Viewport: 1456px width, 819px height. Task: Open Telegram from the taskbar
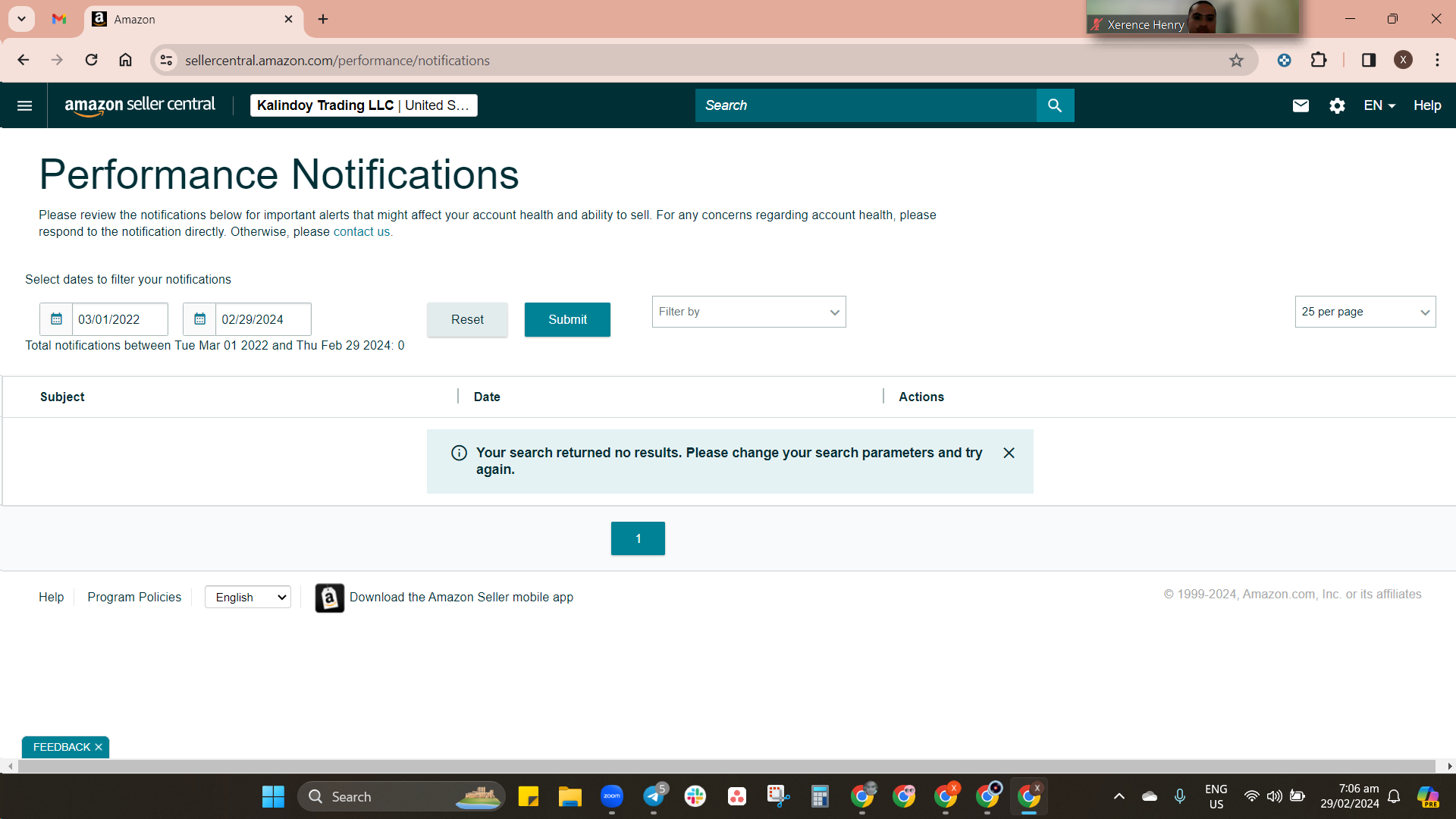(x=654, y=797)
